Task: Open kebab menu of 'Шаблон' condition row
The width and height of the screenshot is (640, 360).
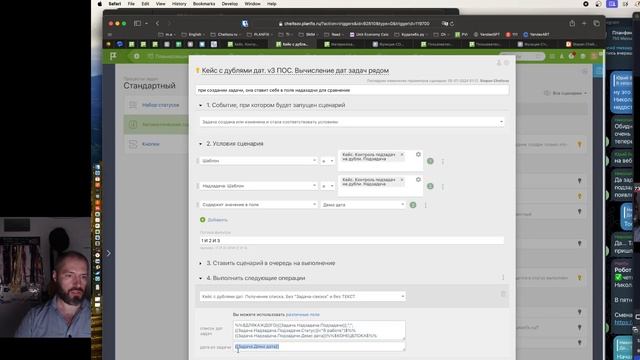Action: (443, 161)
